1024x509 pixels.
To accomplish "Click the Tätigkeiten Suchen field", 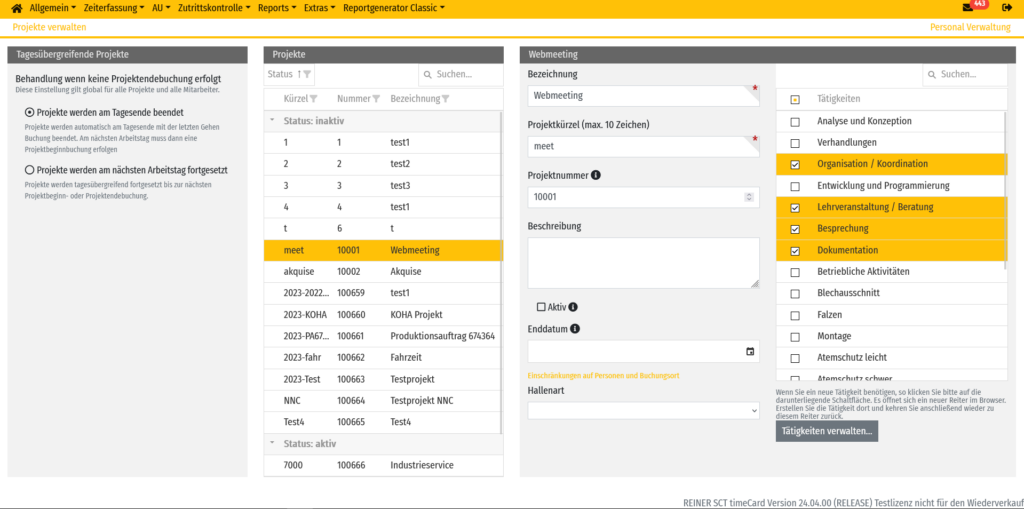I will [x=965, y=74].
